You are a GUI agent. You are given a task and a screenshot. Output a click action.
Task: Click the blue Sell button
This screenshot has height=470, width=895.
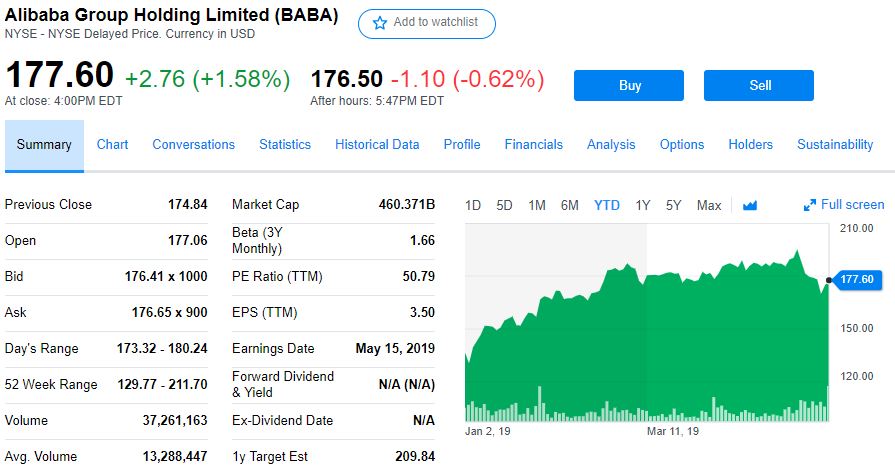click(759, 86)
